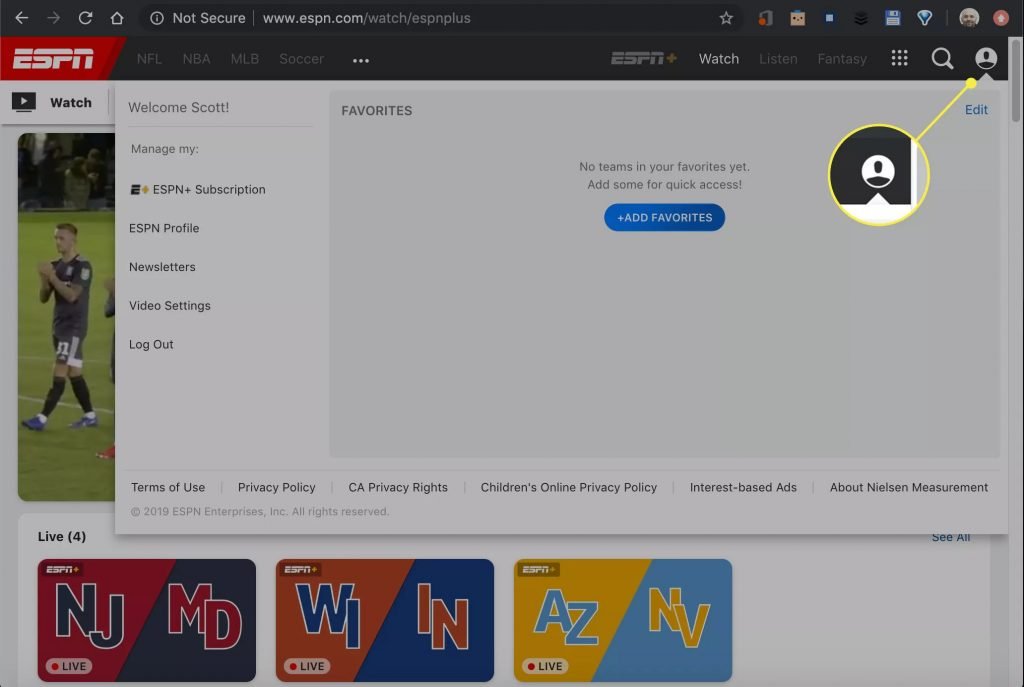
Task: Open the Chrome profile avatar
Action: point(969,18)
